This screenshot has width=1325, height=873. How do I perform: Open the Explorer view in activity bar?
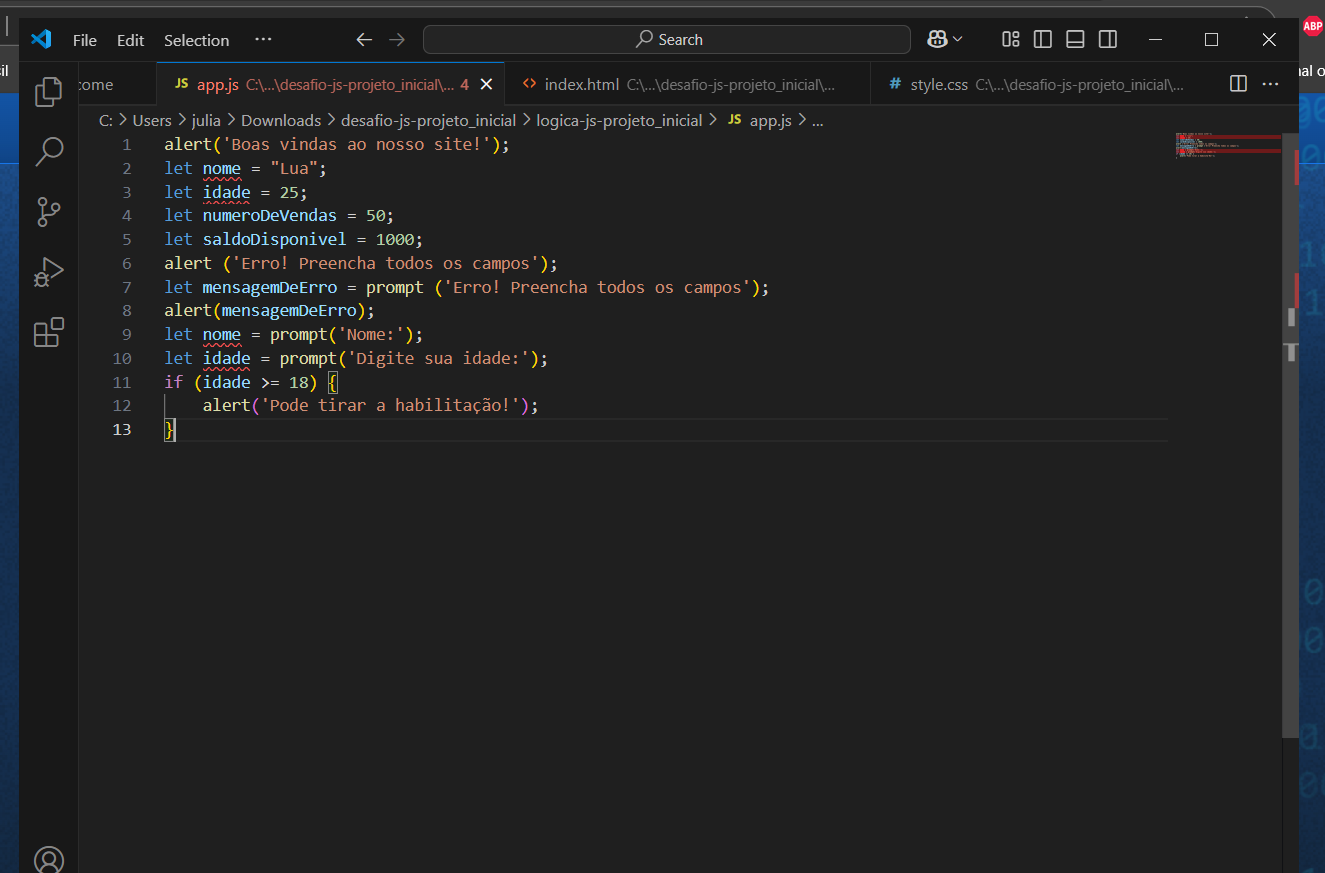[x=48, y=92]
